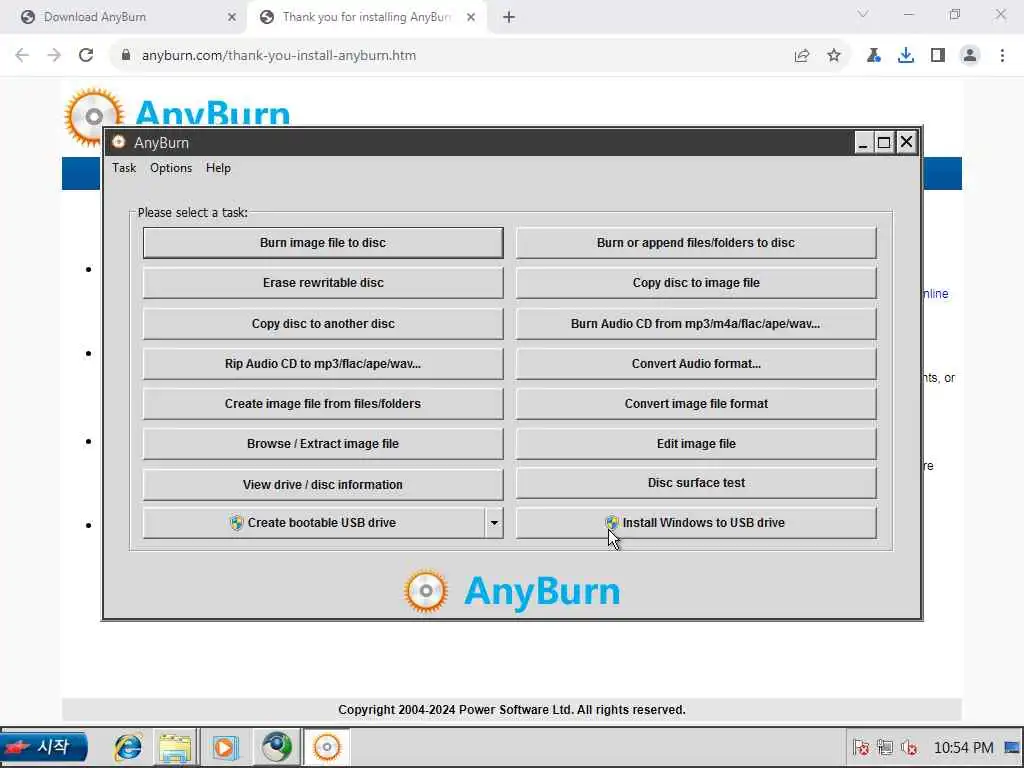1024x768 pixels.
Task: Choose Burn or append files/folders to disc
Action: pyautogui.click(x=696, y=243)
